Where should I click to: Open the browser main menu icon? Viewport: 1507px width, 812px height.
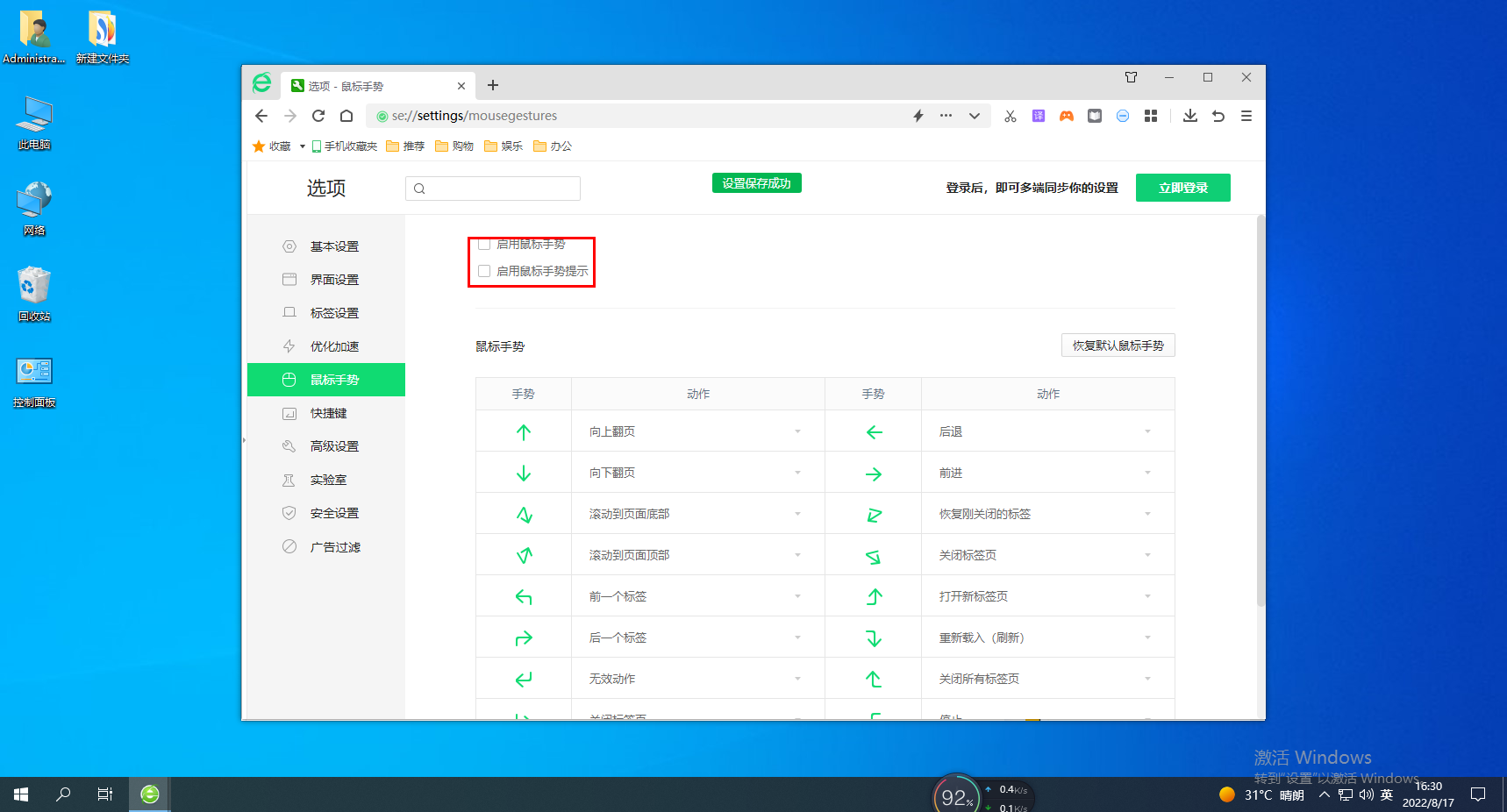pyautogui.click(x=1246, y=116)
